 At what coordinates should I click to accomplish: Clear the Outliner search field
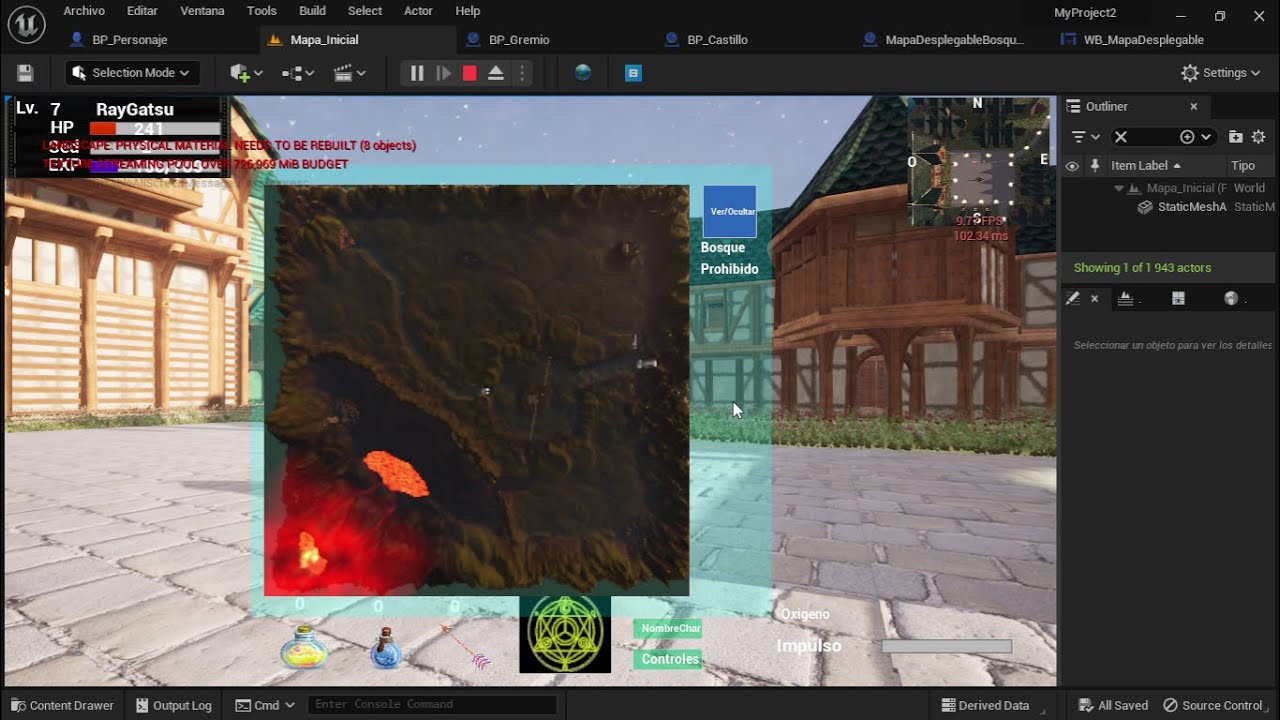[1121, 137]
